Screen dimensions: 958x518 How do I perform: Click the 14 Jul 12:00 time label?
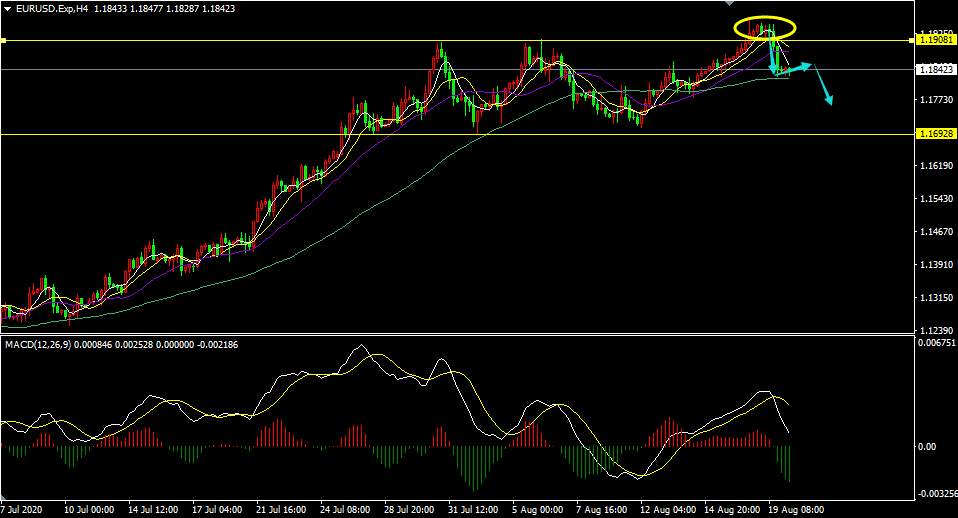153,509
